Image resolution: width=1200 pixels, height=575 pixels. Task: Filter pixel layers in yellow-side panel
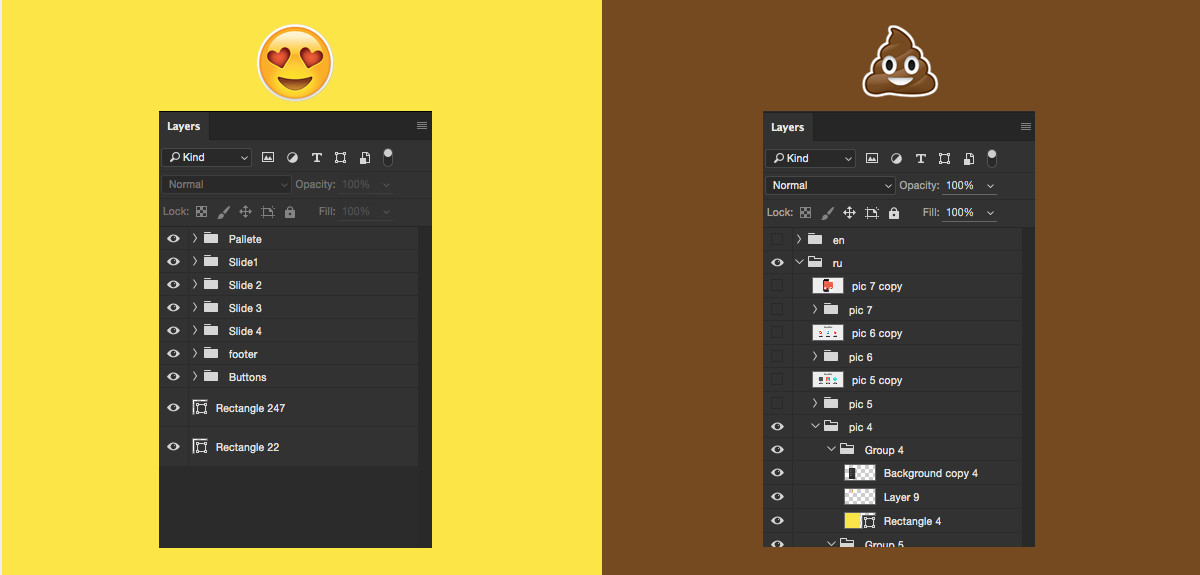268,158
